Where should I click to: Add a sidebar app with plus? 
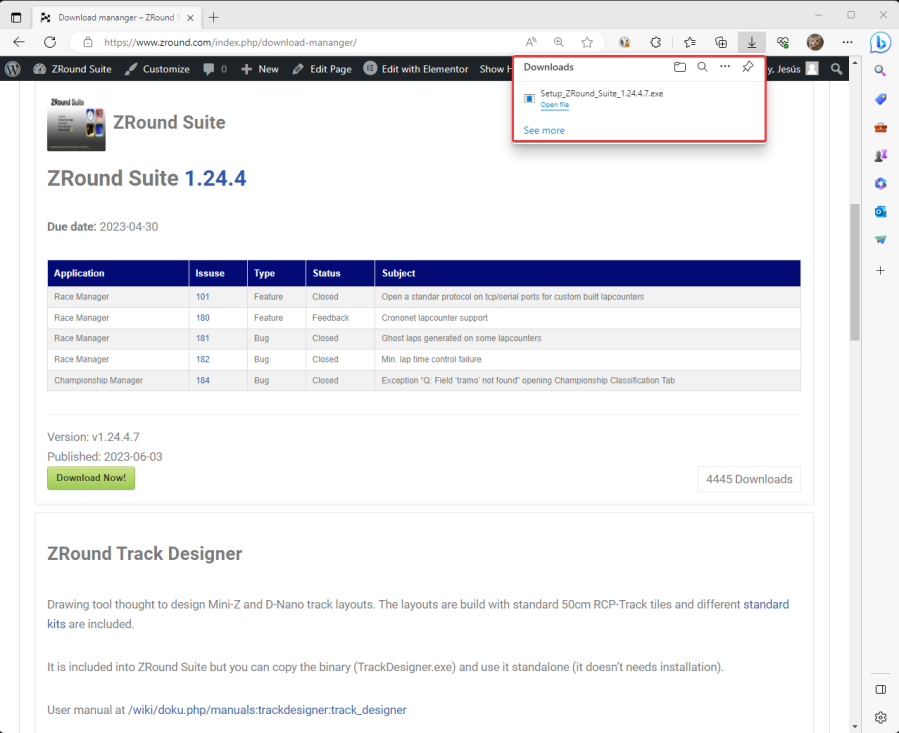[880, 270]
